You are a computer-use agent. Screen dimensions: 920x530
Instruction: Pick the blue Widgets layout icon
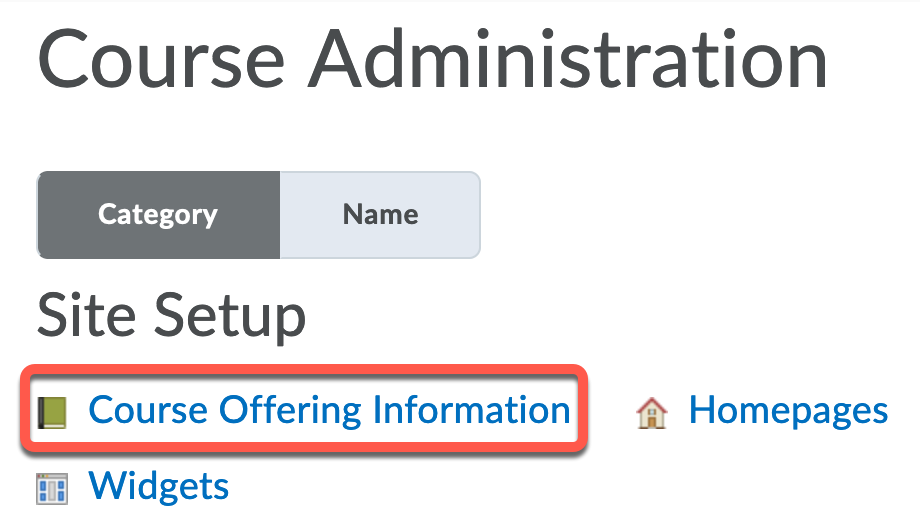pyautogui.click(x=52, y=488)
